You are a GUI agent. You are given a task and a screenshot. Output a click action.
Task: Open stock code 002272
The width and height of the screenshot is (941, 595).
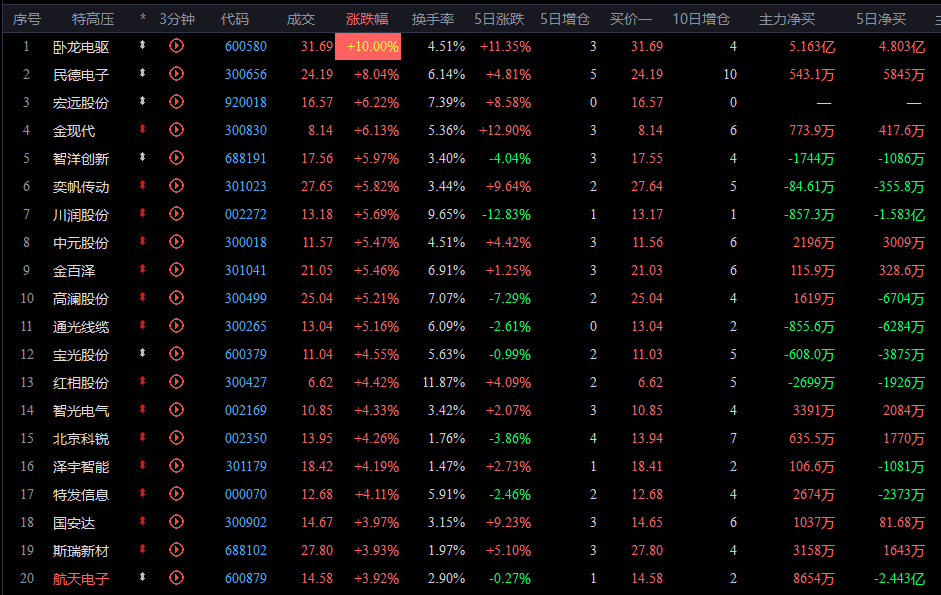(x=246, y=214)
